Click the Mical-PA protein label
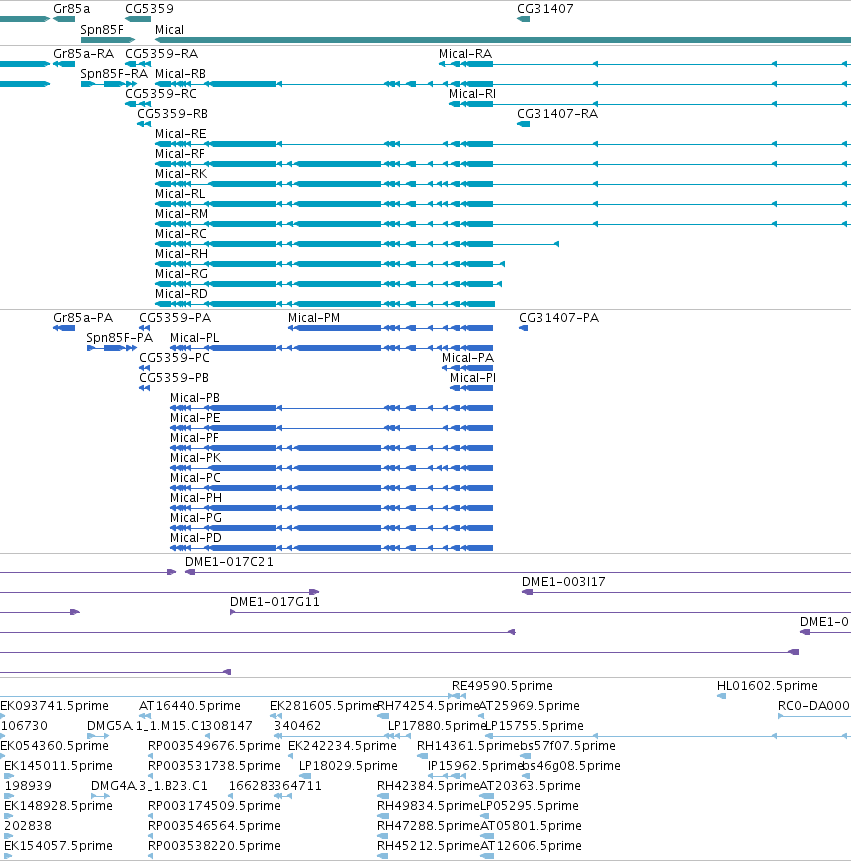The image size is (851, 861). [468, 358]
